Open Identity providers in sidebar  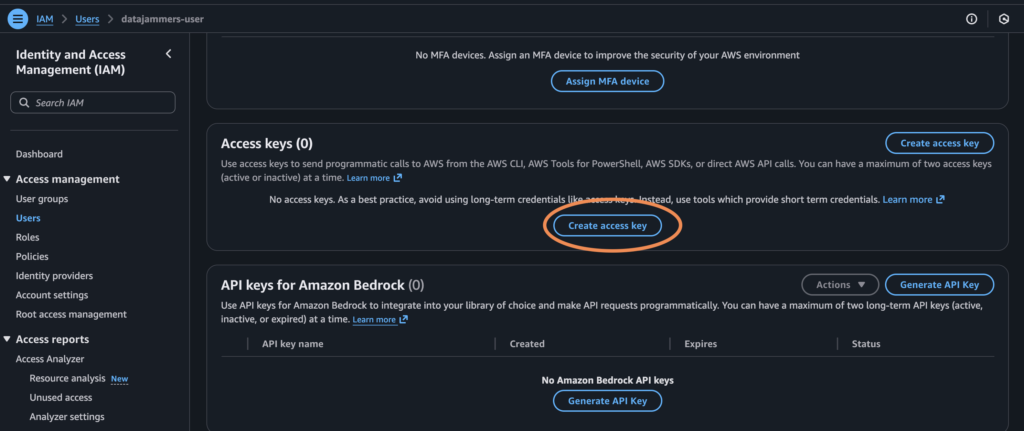pos(54,276)
